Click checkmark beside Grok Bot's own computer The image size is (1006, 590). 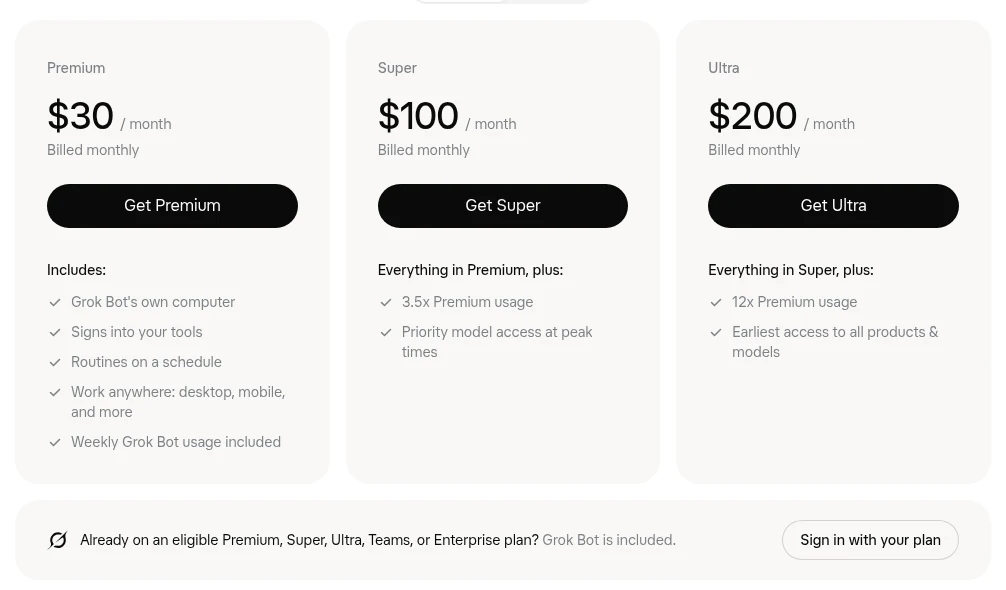tap(55, 302)
